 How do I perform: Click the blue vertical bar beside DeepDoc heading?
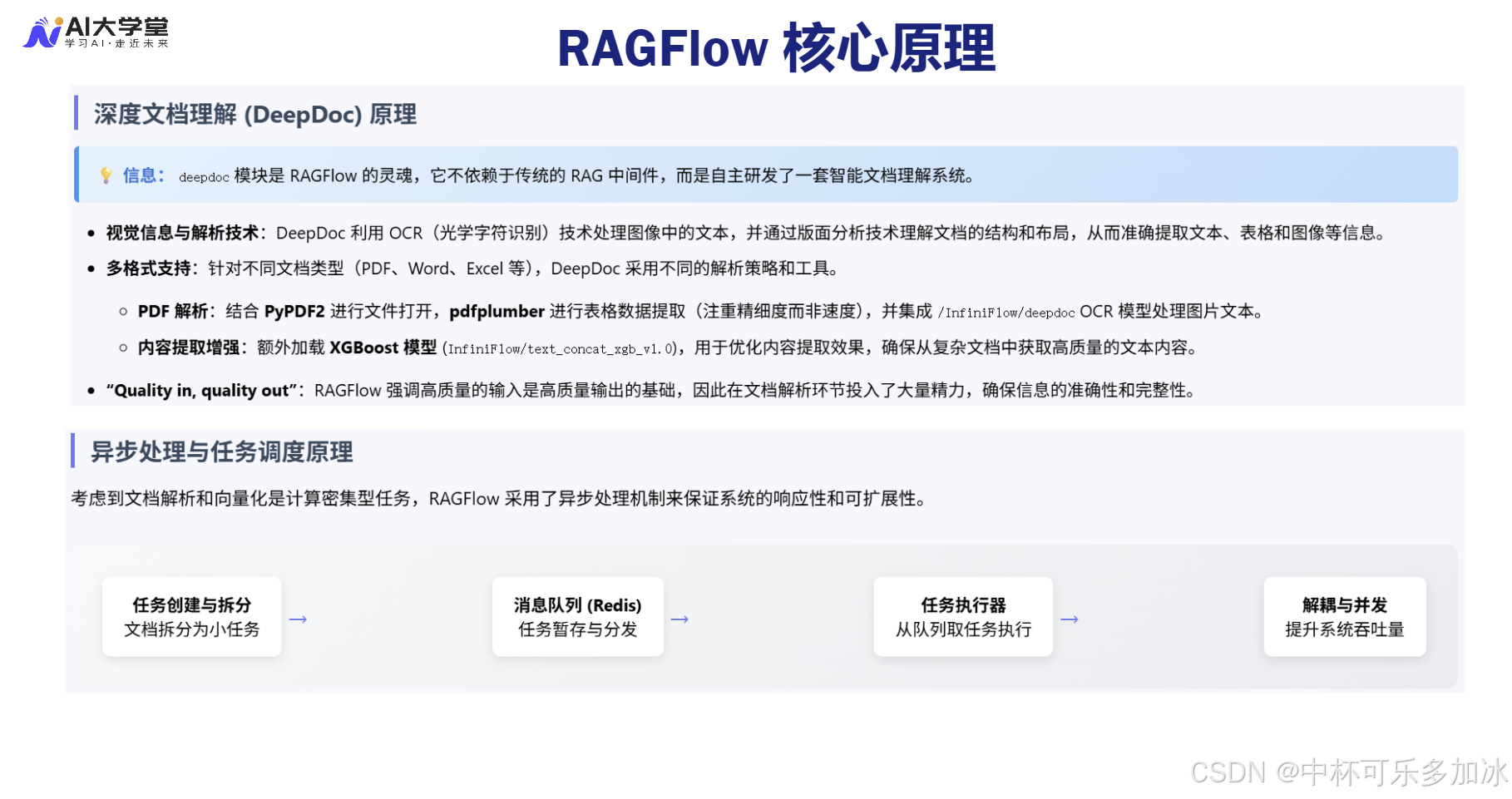(x=77, y=116)
